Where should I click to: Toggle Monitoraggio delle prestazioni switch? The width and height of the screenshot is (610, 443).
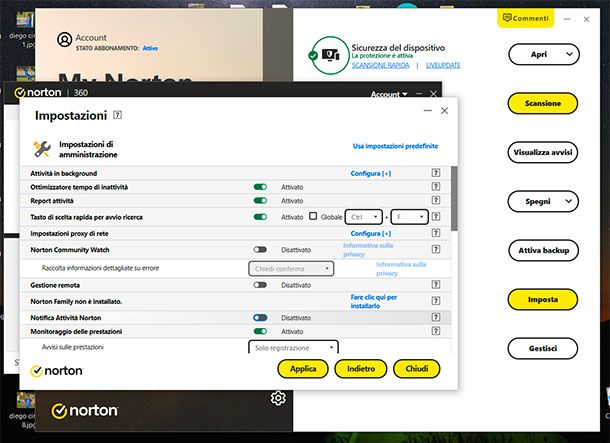click(260, 331)
